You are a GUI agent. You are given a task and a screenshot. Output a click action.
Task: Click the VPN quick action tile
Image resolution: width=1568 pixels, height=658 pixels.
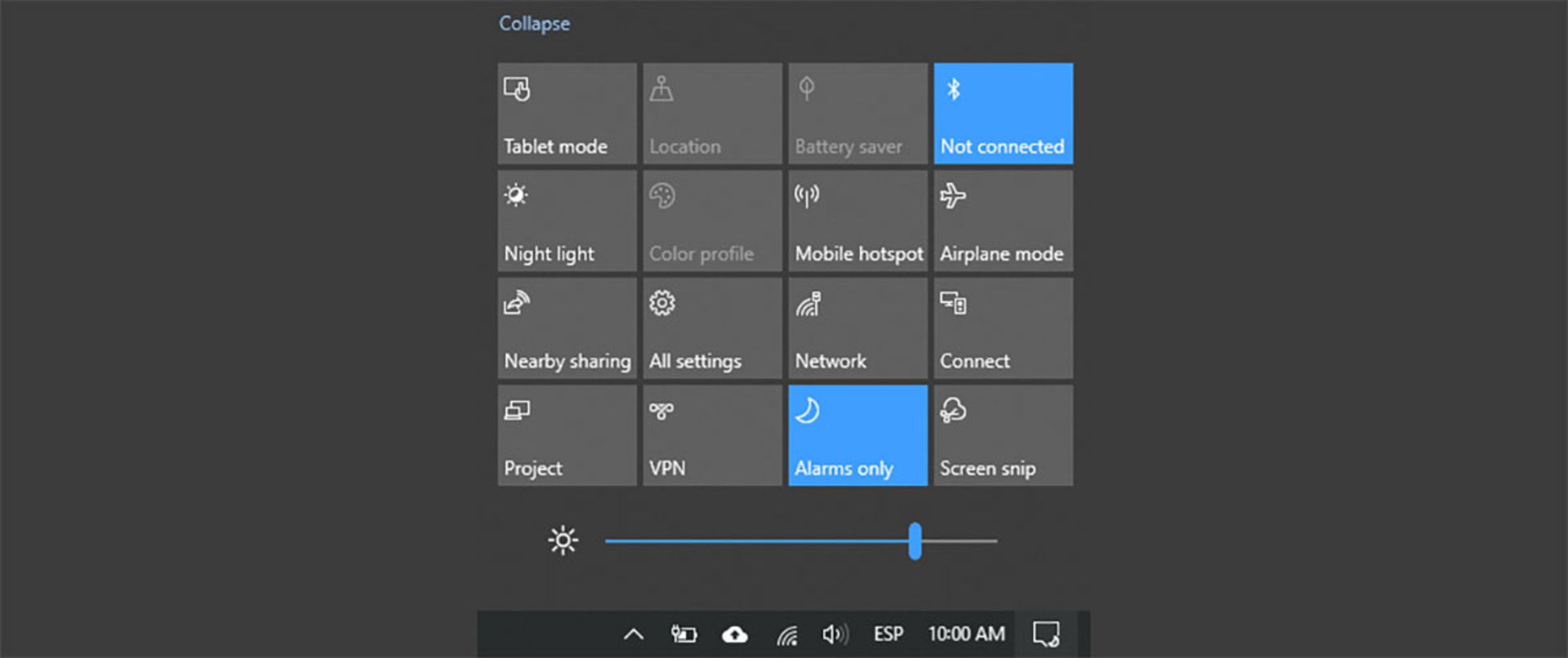click(711, 435)
